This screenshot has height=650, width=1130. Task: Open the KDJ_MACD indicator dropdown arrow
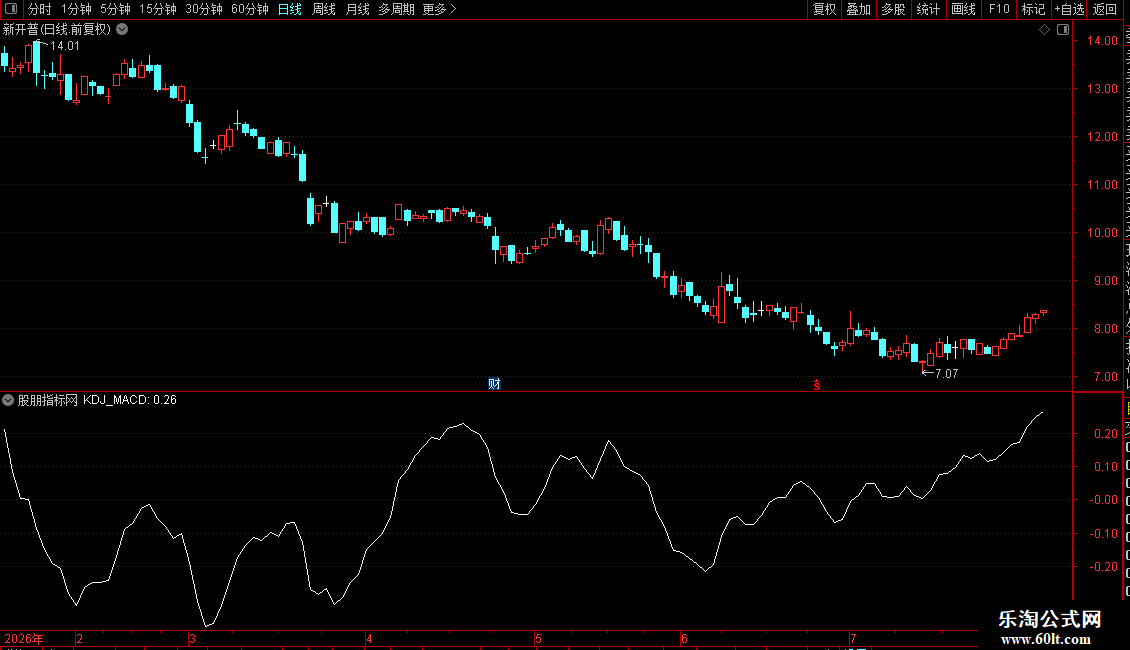8,400
